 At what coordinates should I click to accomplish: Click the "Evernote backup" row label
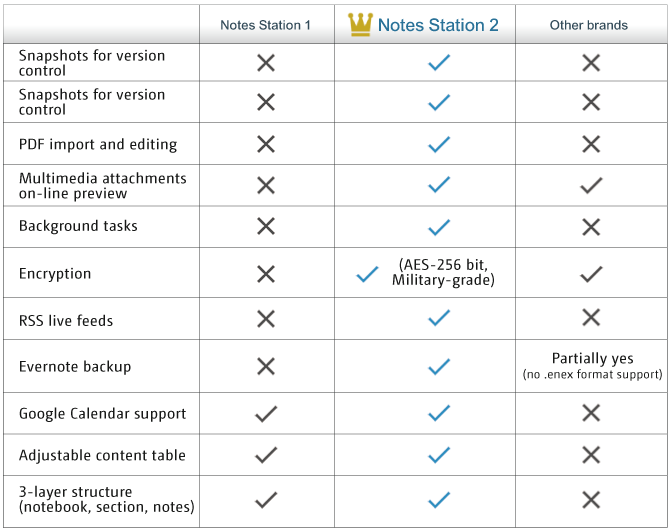pyautogui.click(x=75, y=366)
